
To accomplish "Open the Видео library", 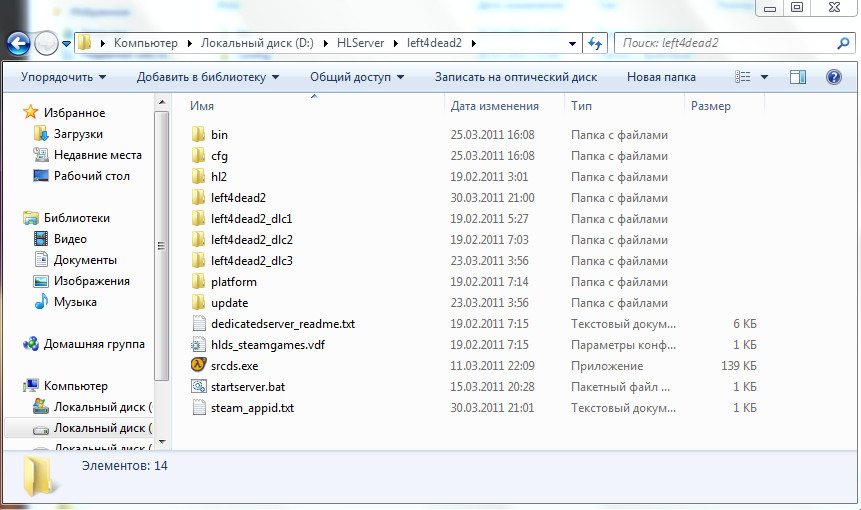I will pos(70,239).
